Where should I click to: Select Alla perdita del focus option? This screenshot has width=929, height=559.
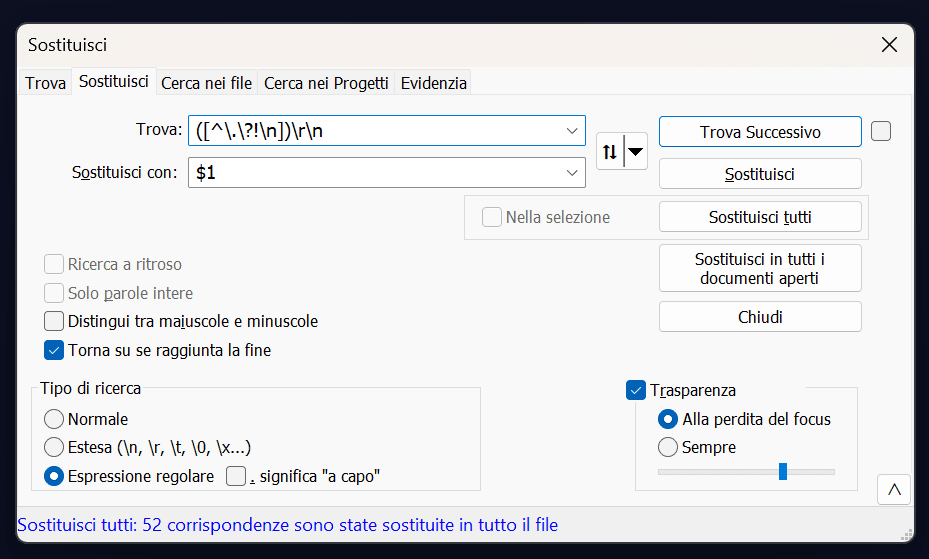[668, 419]
